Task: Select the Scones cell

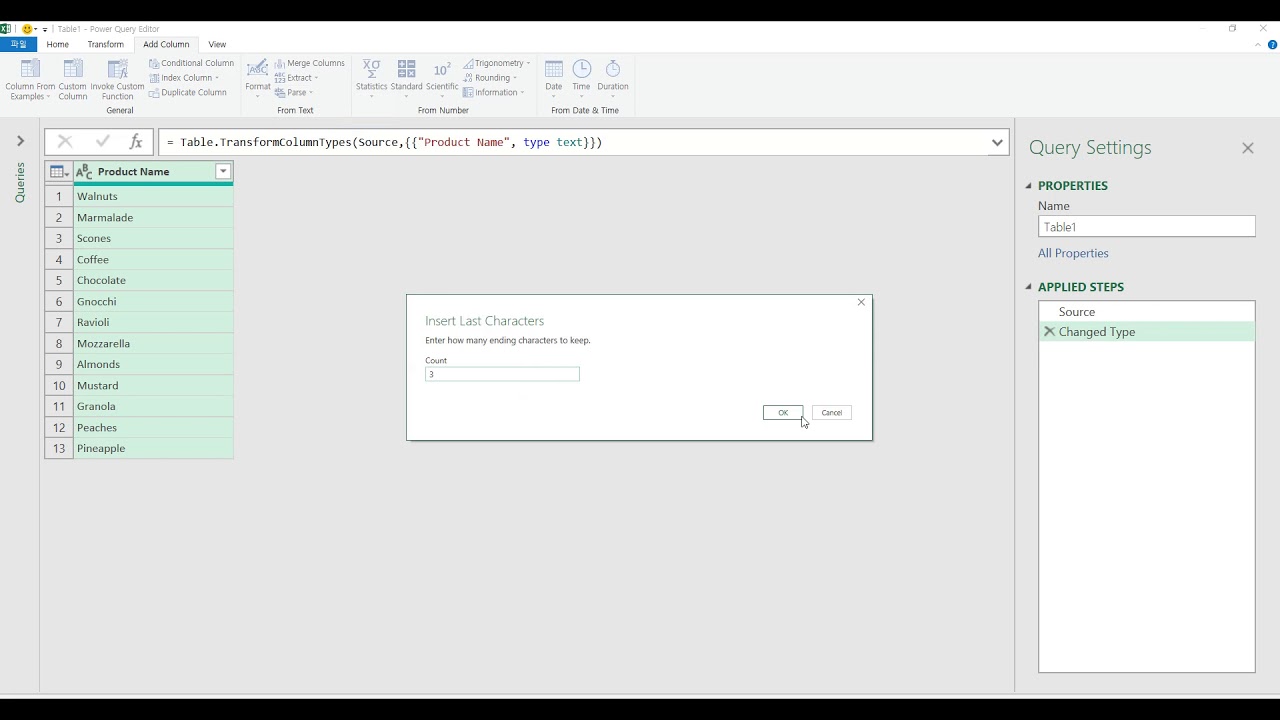Action: 153,238
